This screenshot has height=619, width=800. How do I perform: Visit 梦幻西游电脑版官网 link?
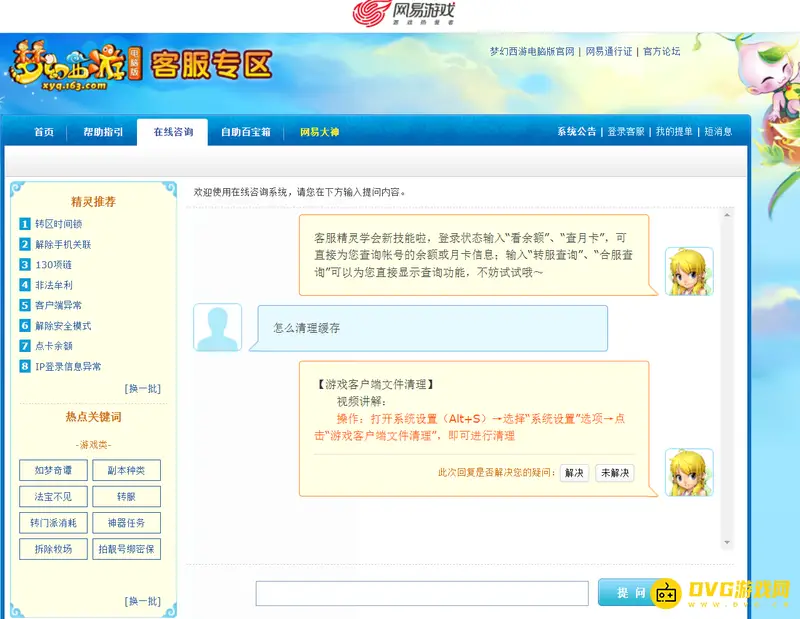(532, 52)
